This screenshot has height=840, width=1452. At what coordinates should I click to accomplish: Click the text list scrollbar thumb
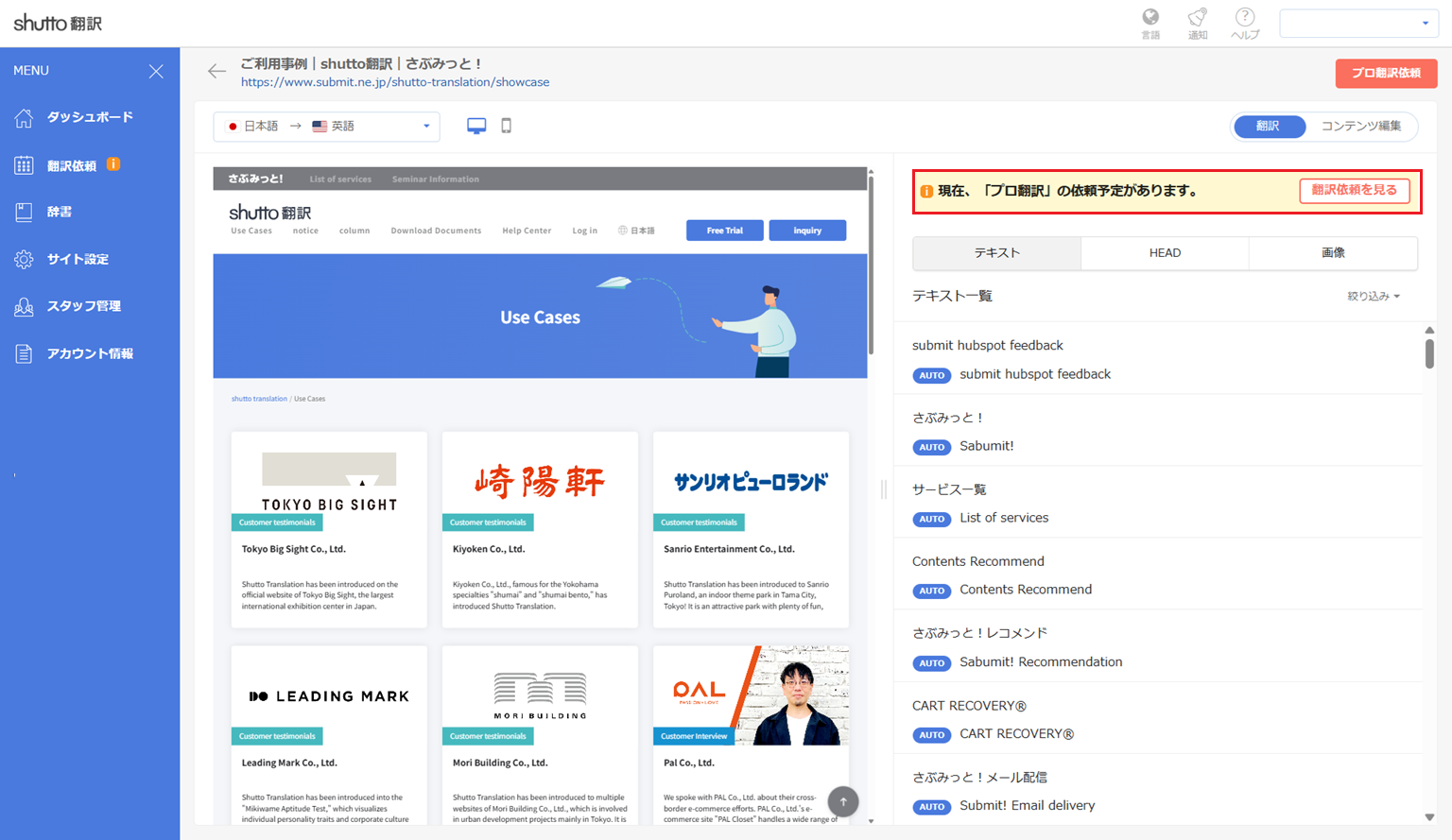point(1429,353)
